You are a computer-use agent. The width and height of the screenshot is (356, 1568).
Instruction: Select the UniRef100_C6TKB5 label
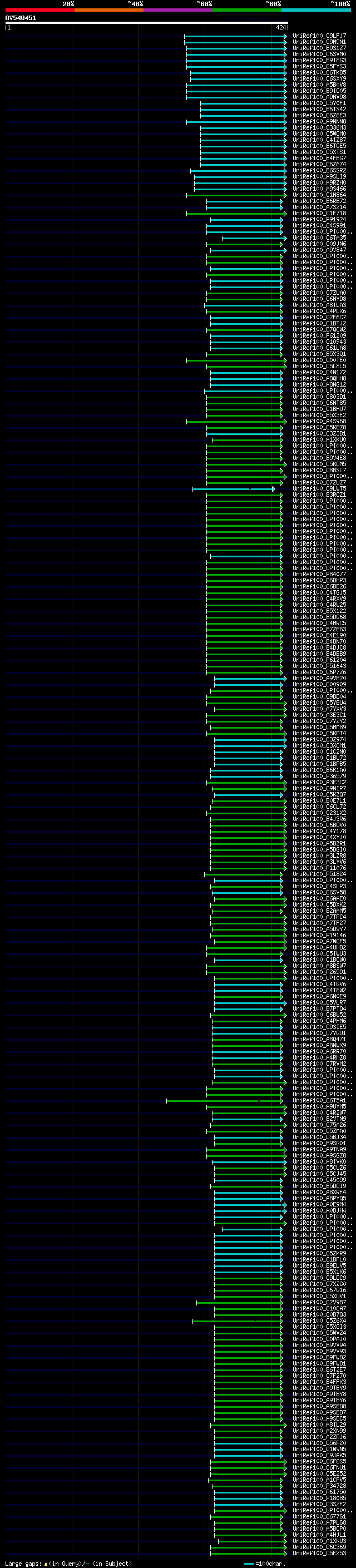coord(319,72)
